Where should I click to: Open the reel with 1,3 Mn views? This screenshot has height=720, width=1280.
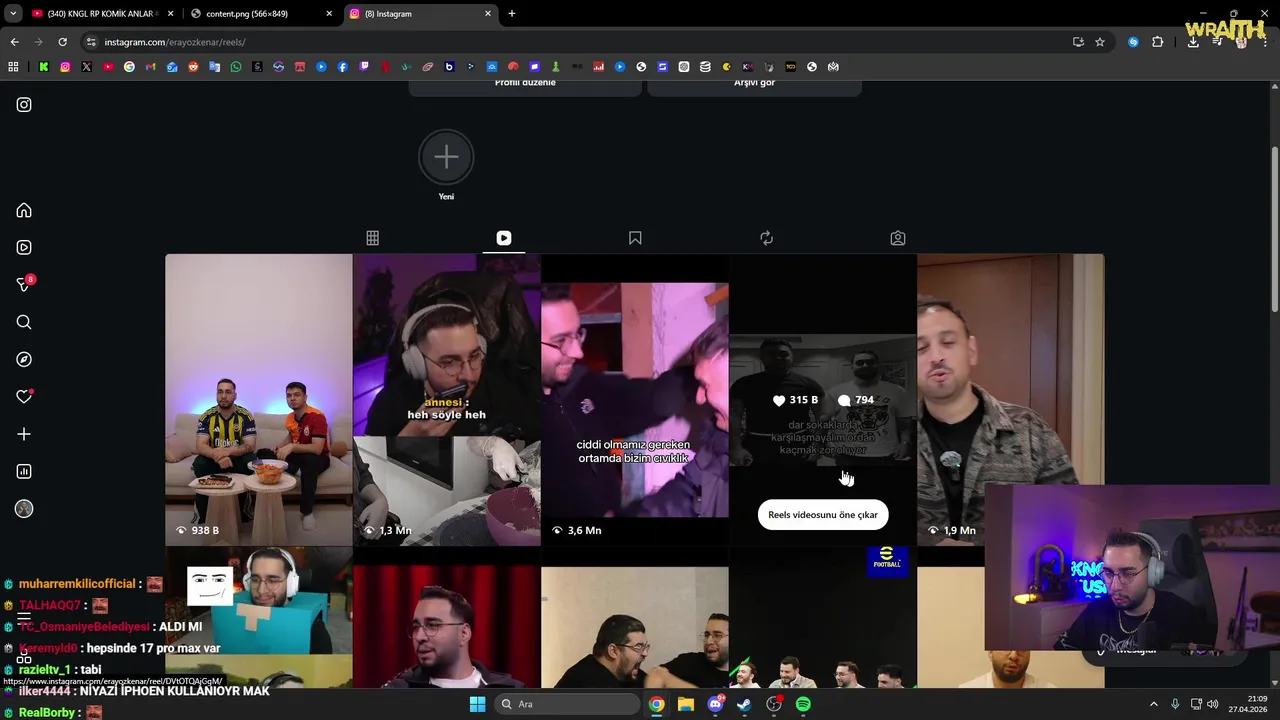pyautogui.click(x=447, y=400)
